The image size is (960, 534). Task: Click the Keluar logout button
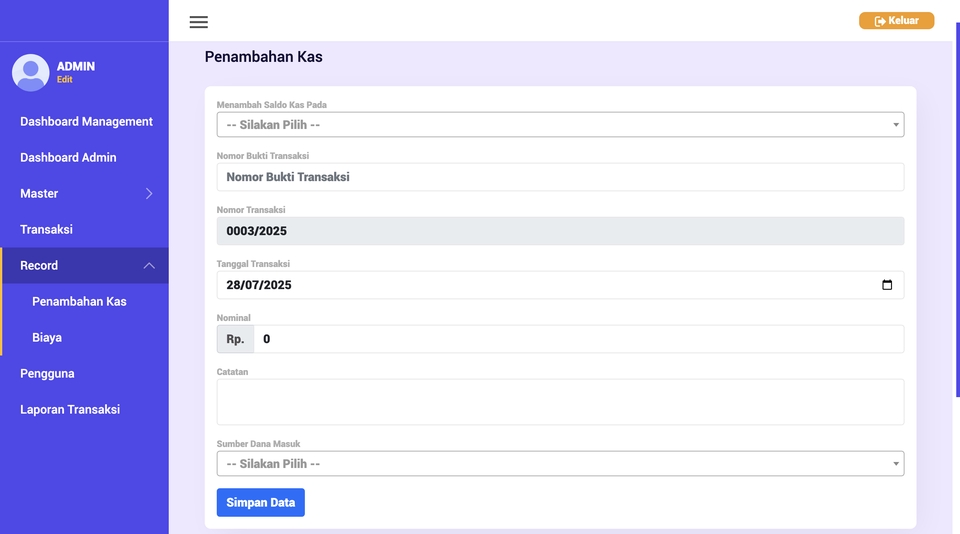click(x=896, y=21)
